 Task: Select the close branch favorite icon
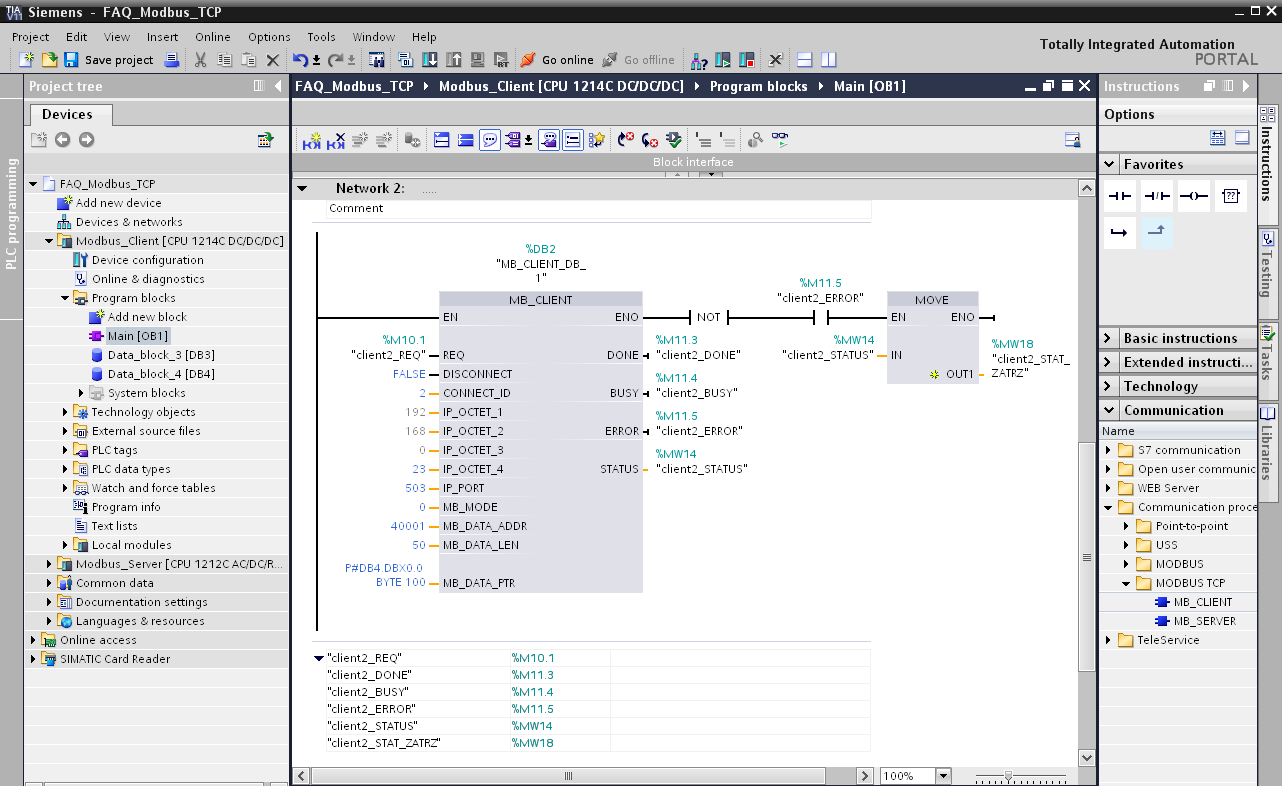1157,233
